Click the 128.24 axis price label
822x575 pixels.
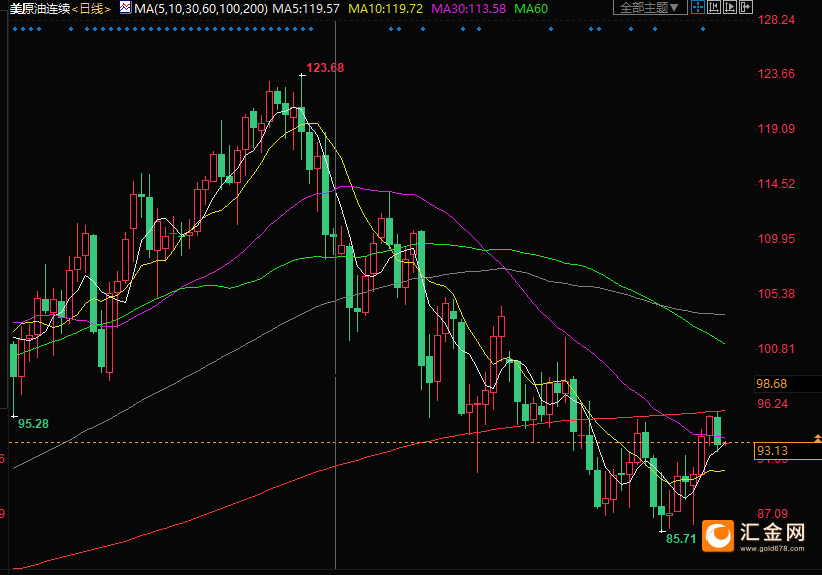tap(776, 20)
